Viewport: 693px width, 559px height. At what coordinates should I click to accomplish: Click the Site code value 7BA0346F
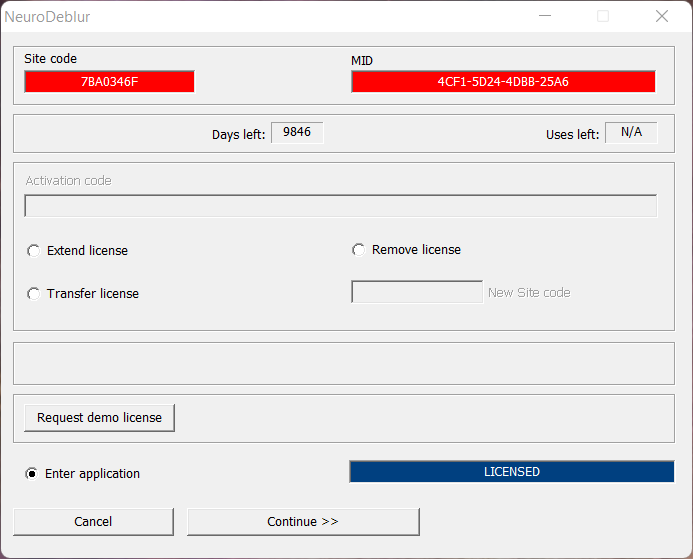(110, 82)
